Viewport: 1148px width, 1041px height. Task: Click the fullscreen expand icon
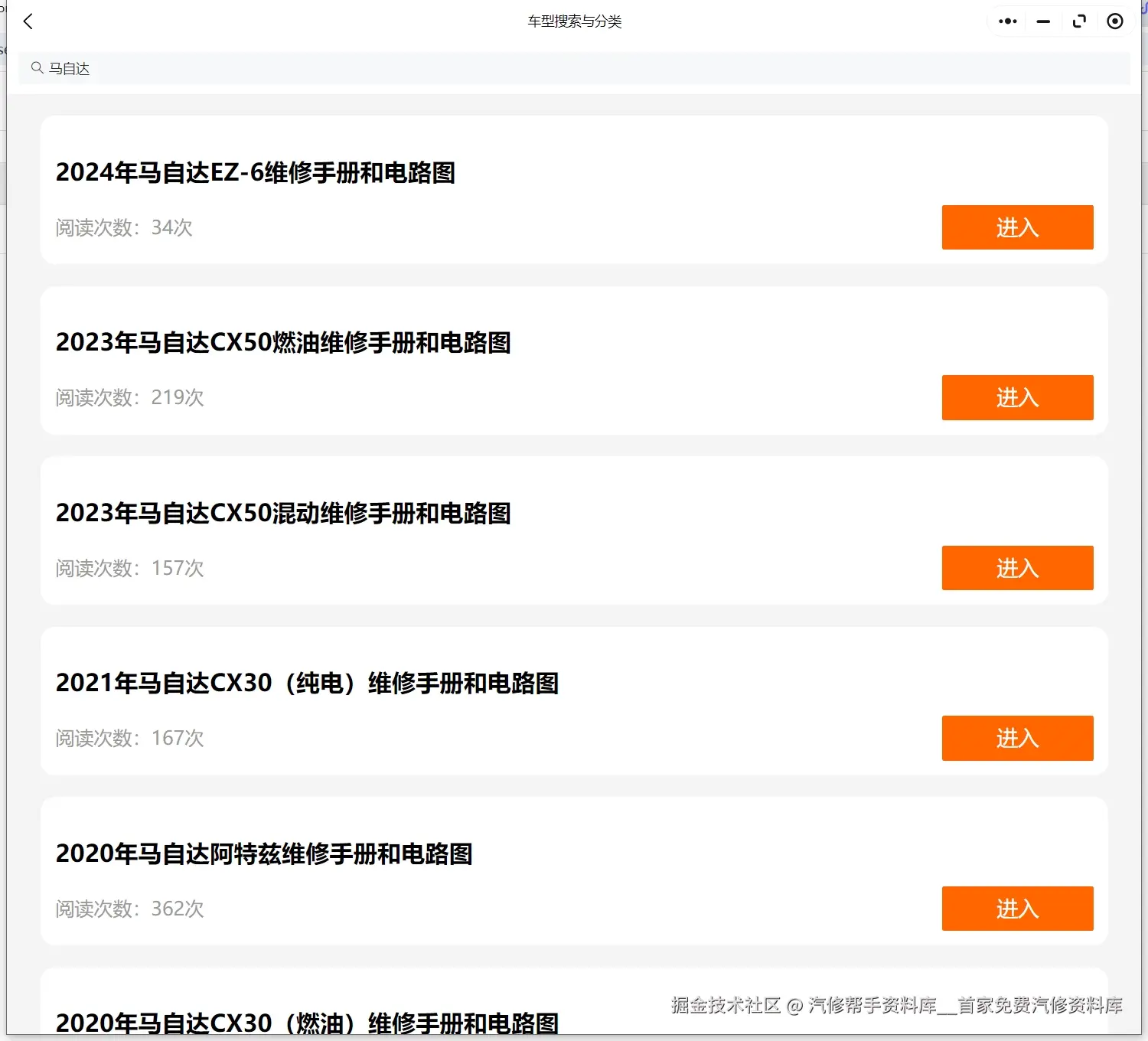click(x=1079, y=21)
